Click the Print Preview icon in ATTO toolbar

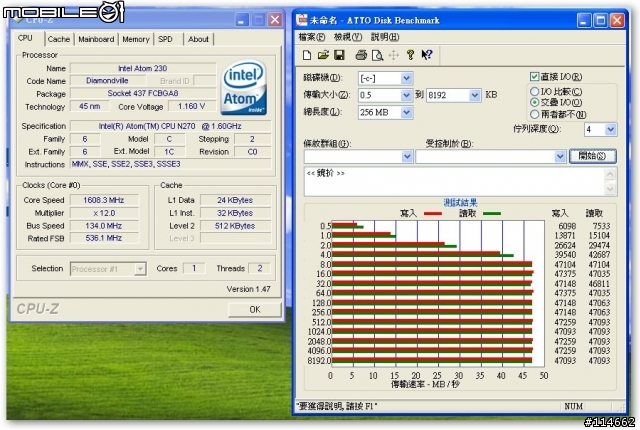pos(377,55)
